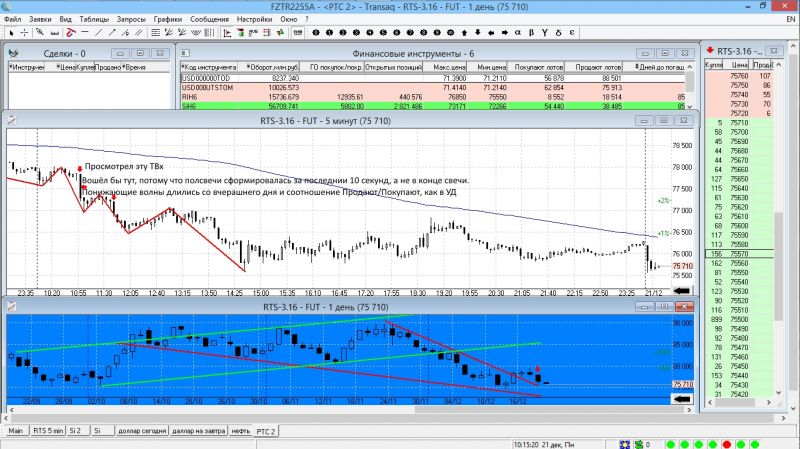800x449 pixels.
Task: Select the Fibonacci arcs tool
Action: 196,33
